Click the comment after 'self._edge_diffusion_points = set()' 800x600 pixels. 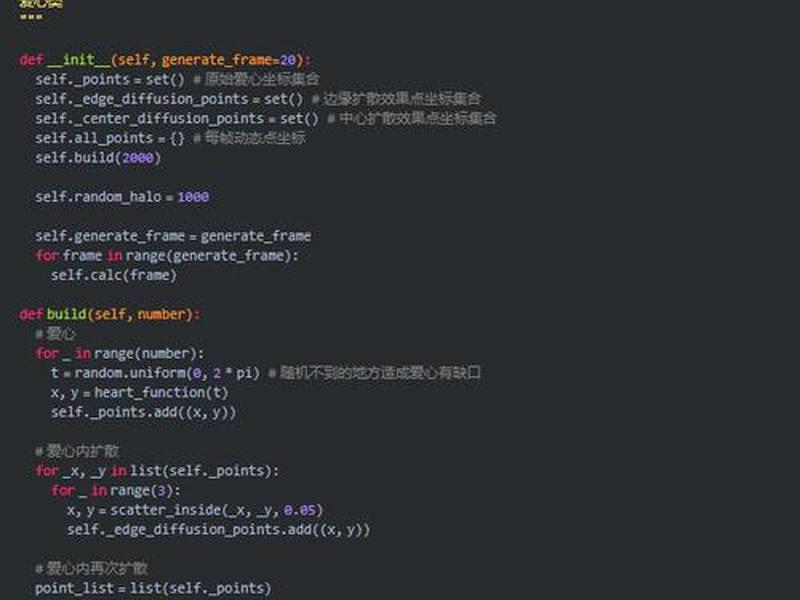pos(396,98)
